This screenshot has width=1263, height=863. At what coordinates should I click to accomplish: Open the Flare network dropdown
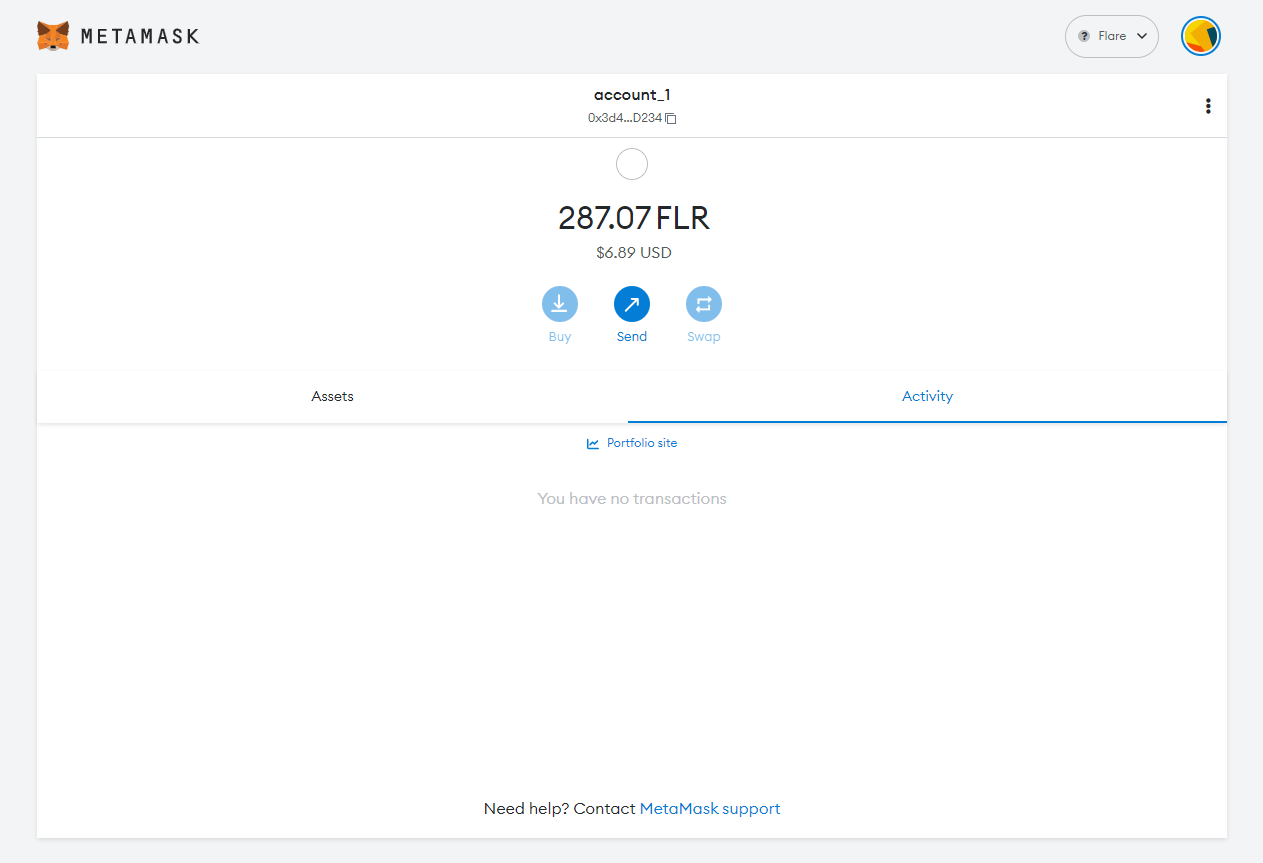(1111, 36)
